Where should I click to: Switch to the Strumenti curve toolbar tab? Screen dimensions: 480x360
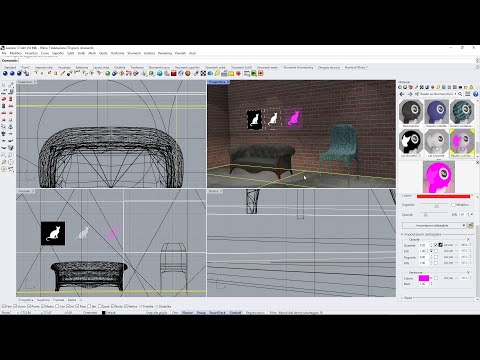click(x=159, y=67)
